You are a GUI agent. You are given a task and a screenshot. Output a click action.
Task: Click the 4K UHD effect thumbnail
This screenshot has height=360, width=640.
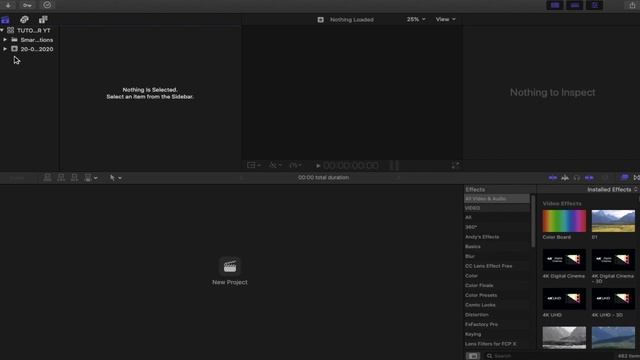pyautogui.click(x=564, y=298)
